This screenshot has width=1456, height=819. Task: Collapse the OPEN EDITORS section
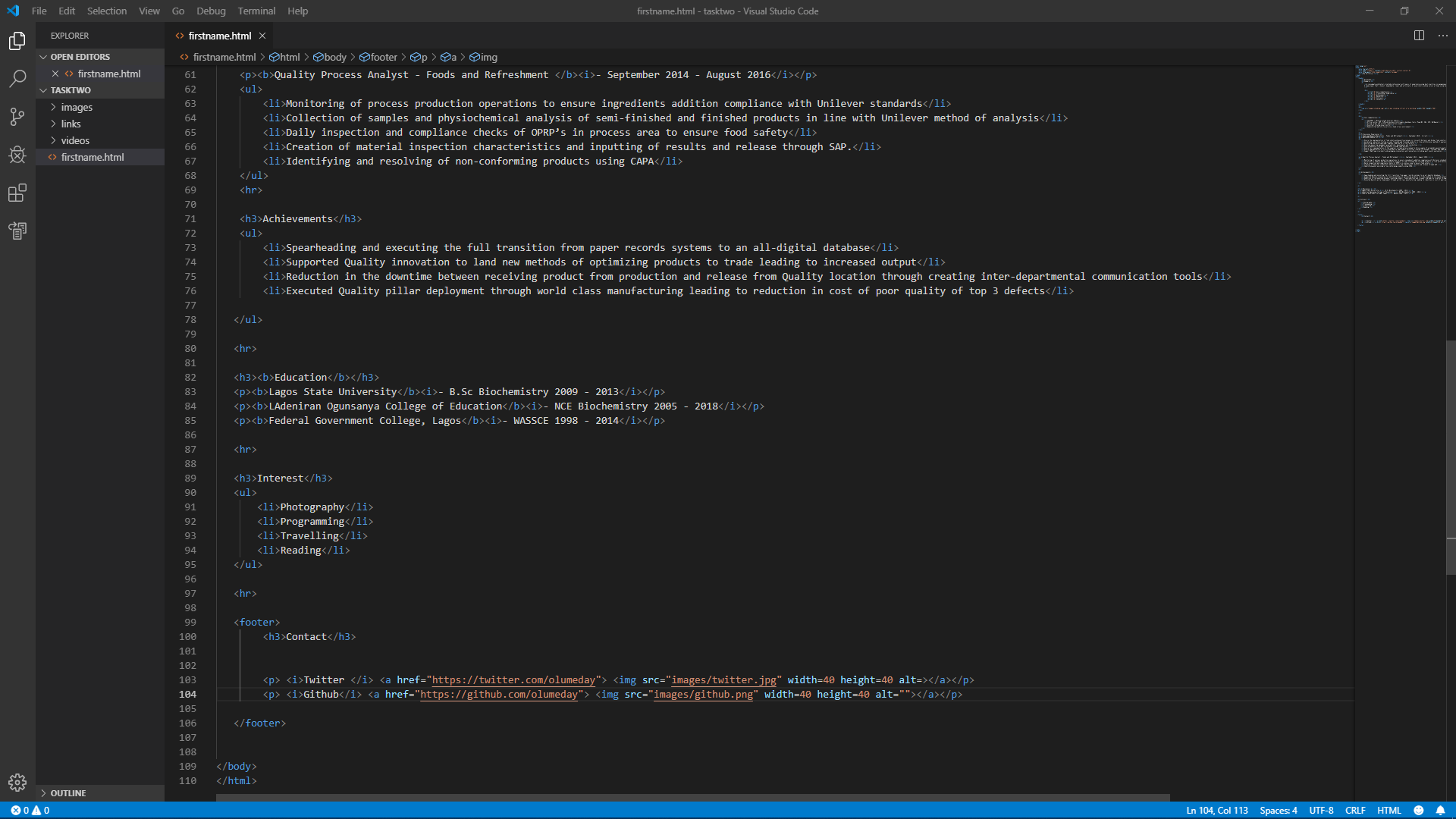[x=80, y=57]
